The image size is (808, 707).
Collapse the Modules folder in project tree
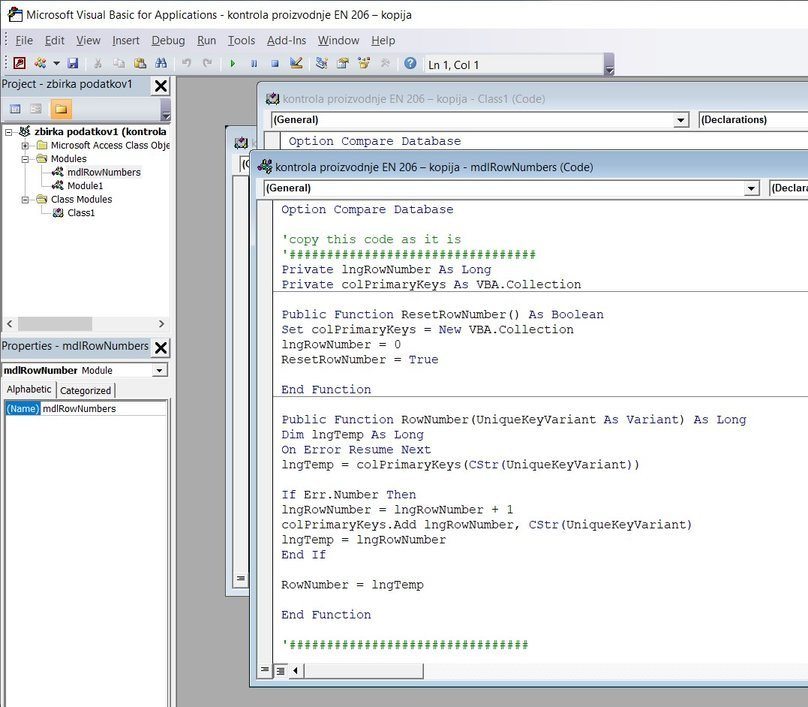(x=26, y=159)
